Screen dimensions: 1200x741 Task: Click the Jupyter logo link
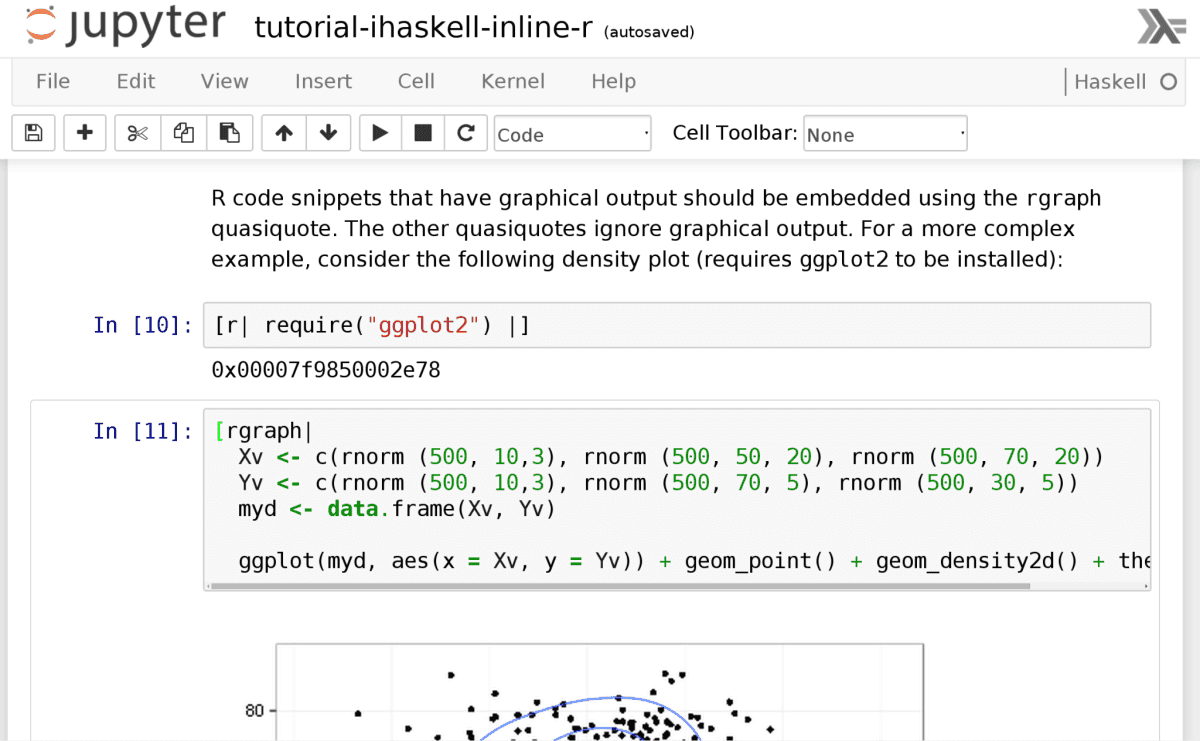[x=125, y=27]
